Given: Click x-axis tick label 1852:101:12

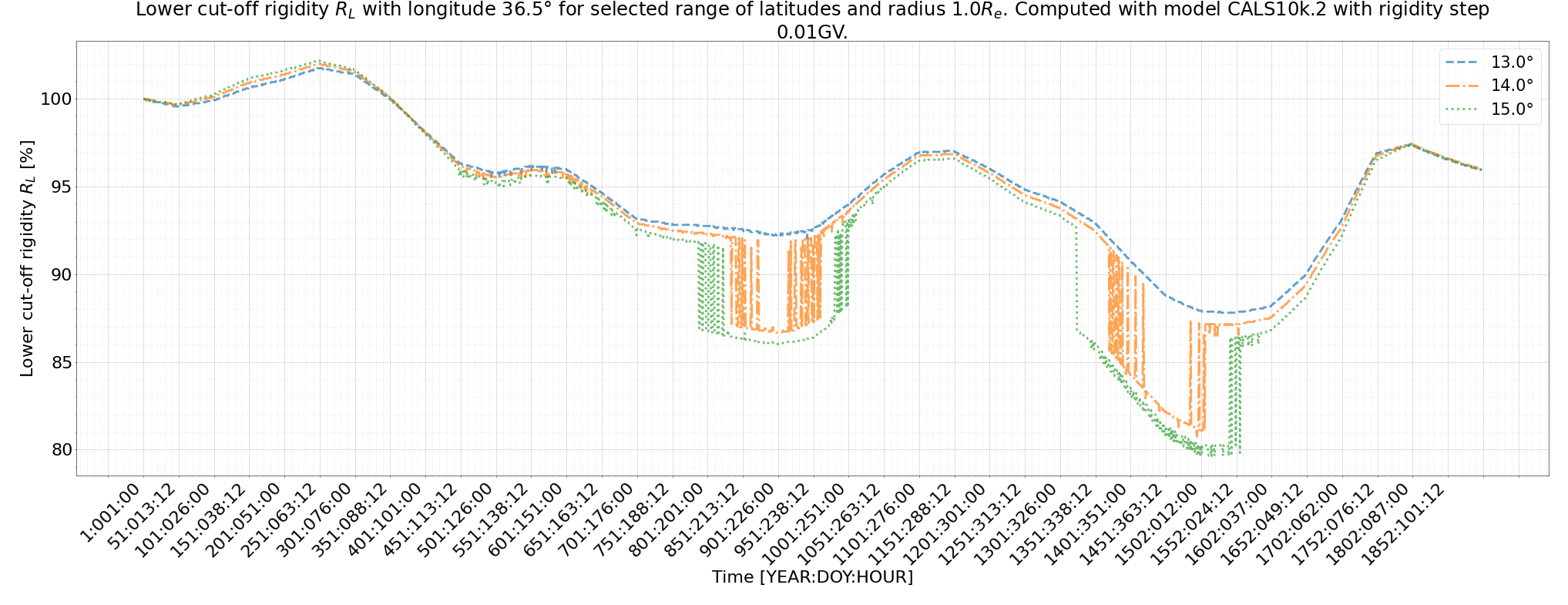Looking at the screenshot, I should point(1405,526).
